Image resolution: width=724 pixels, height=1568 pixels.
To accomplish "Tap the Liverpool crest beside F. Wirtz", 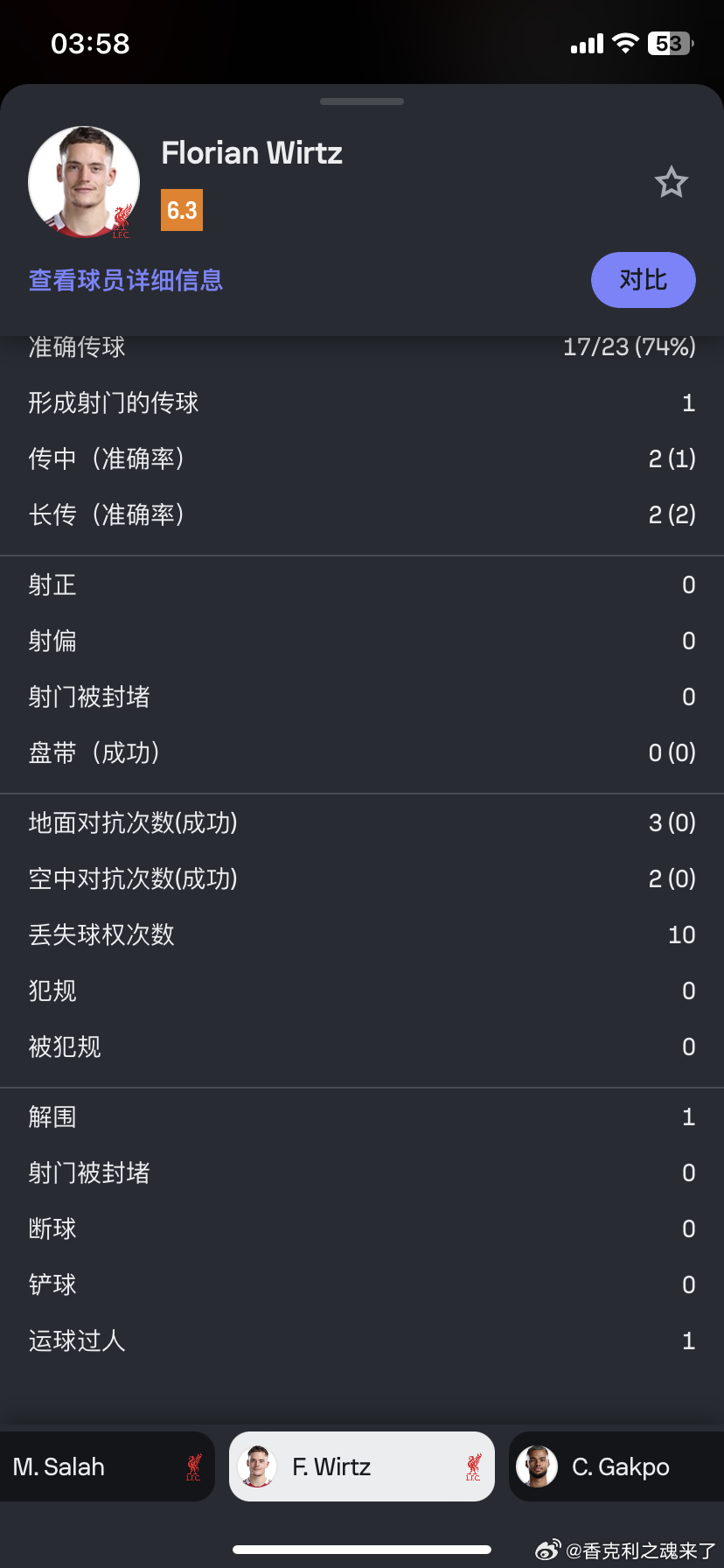I will click(x=473, y=1466).
